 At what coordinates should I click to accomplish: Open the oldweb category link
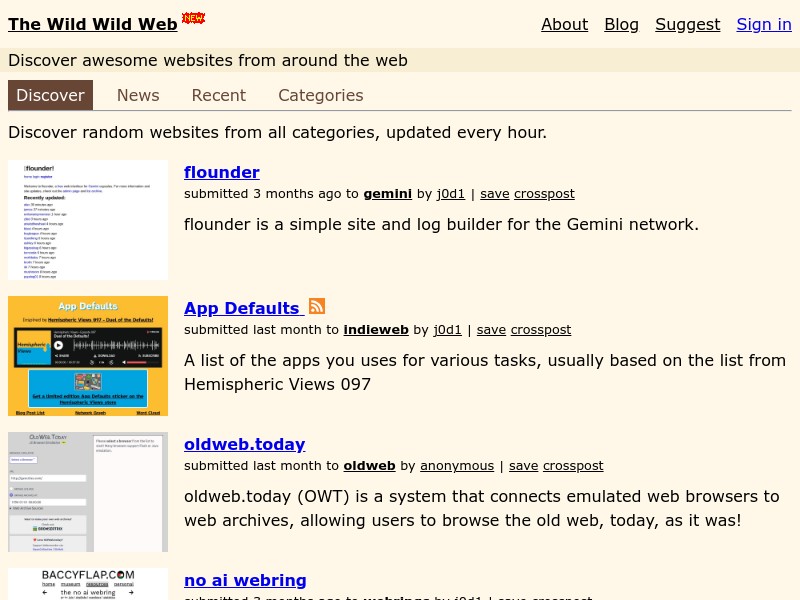click(369, 466)
